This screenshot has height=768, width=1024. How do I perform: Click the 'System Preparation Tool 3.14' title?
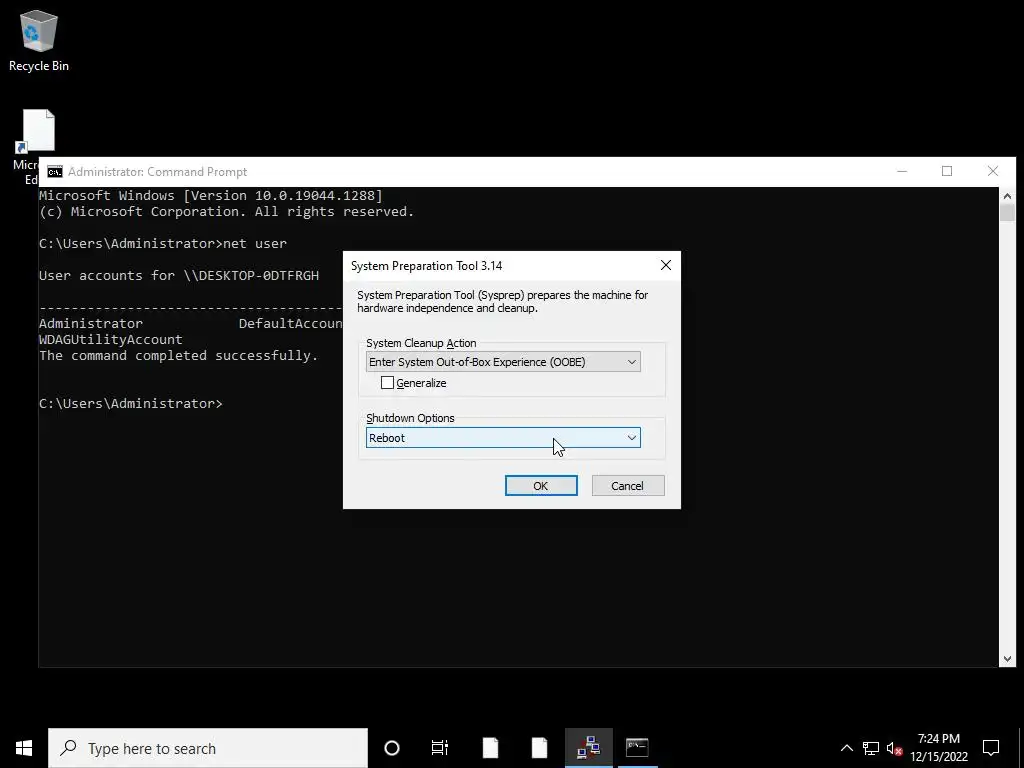point(426,266)
